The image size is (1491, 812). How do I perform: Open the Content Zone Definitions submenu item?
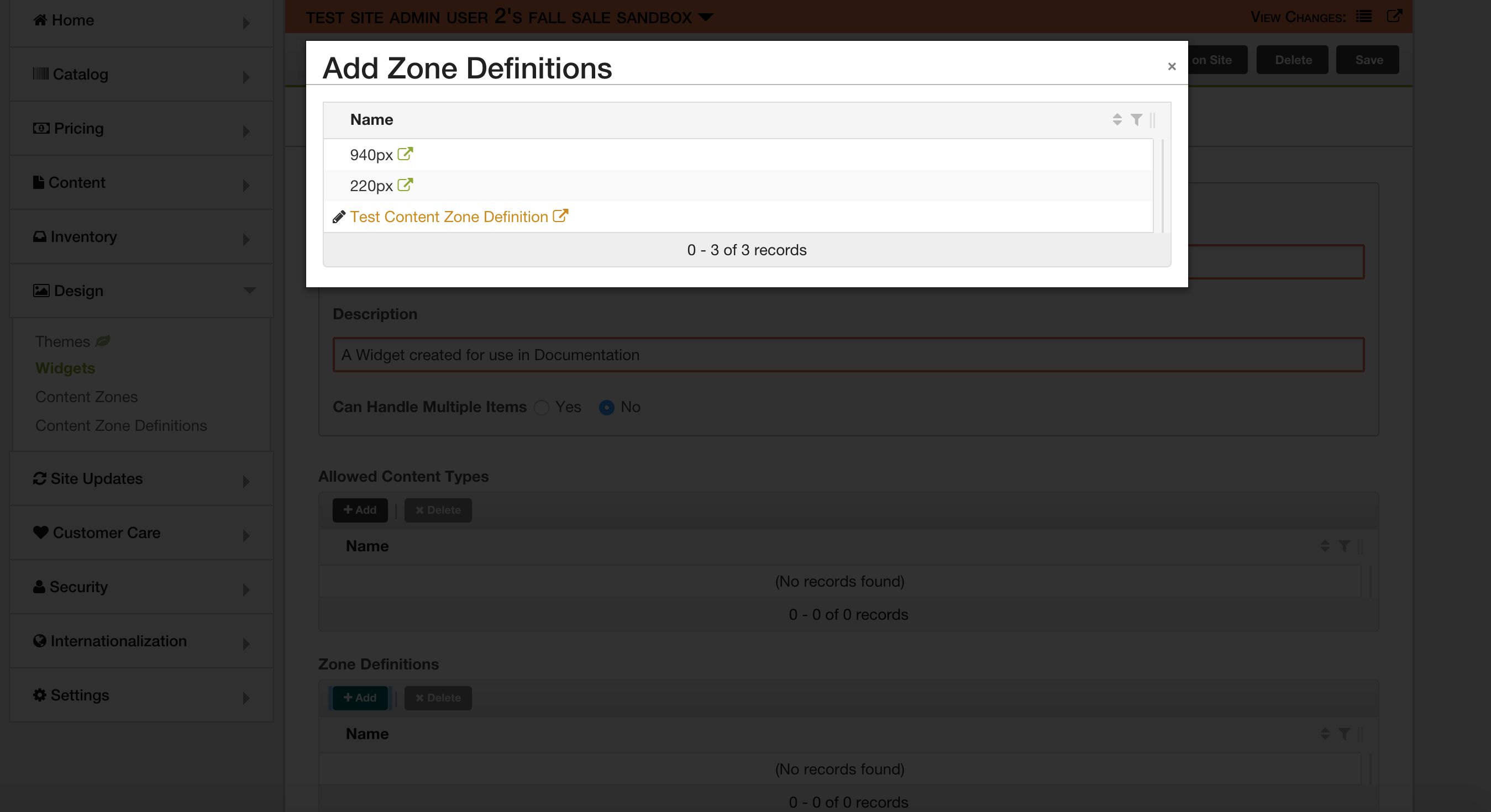(121, 425)
